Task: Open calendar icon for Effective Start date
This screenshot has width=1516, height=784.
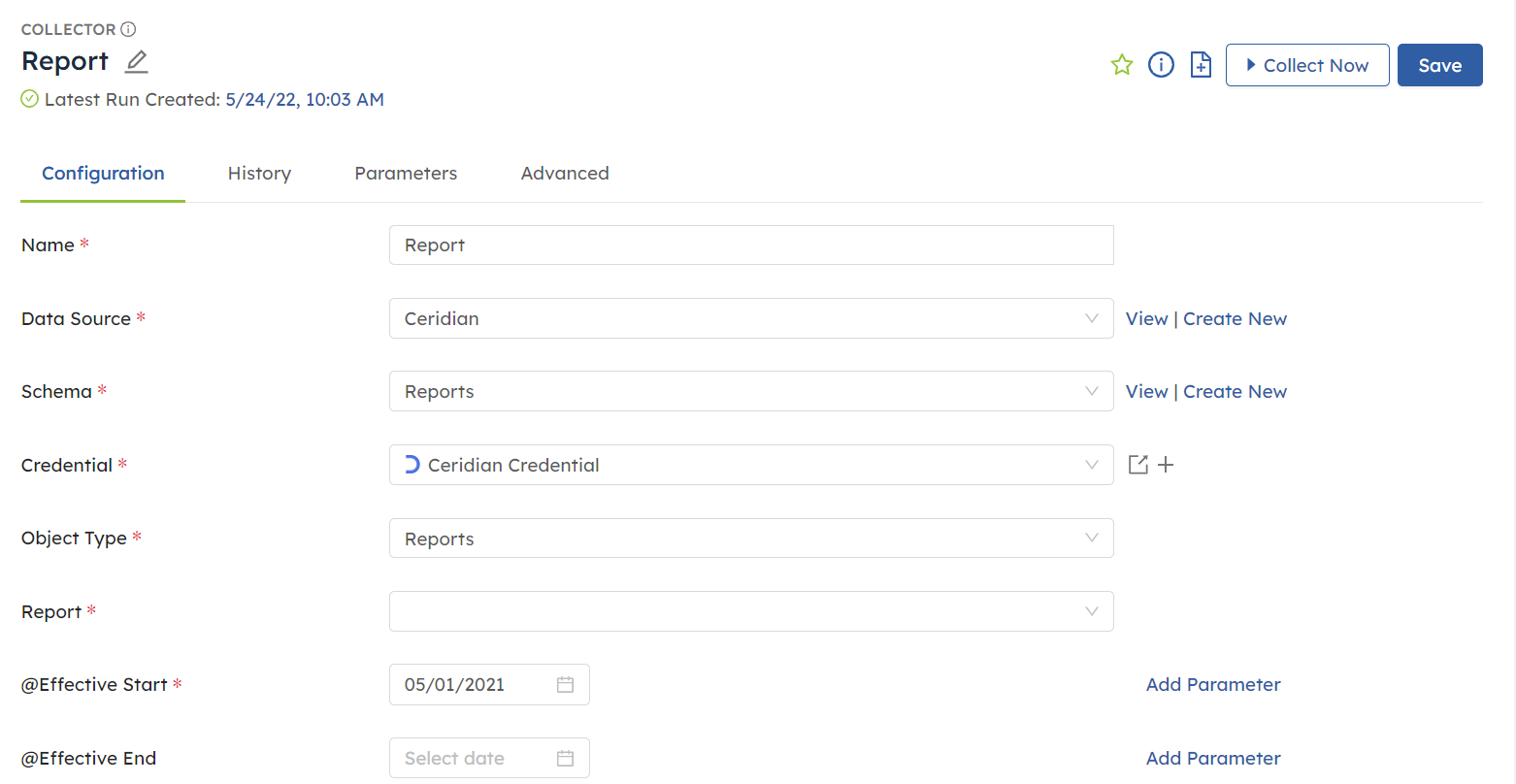Action: click(566, 685)
